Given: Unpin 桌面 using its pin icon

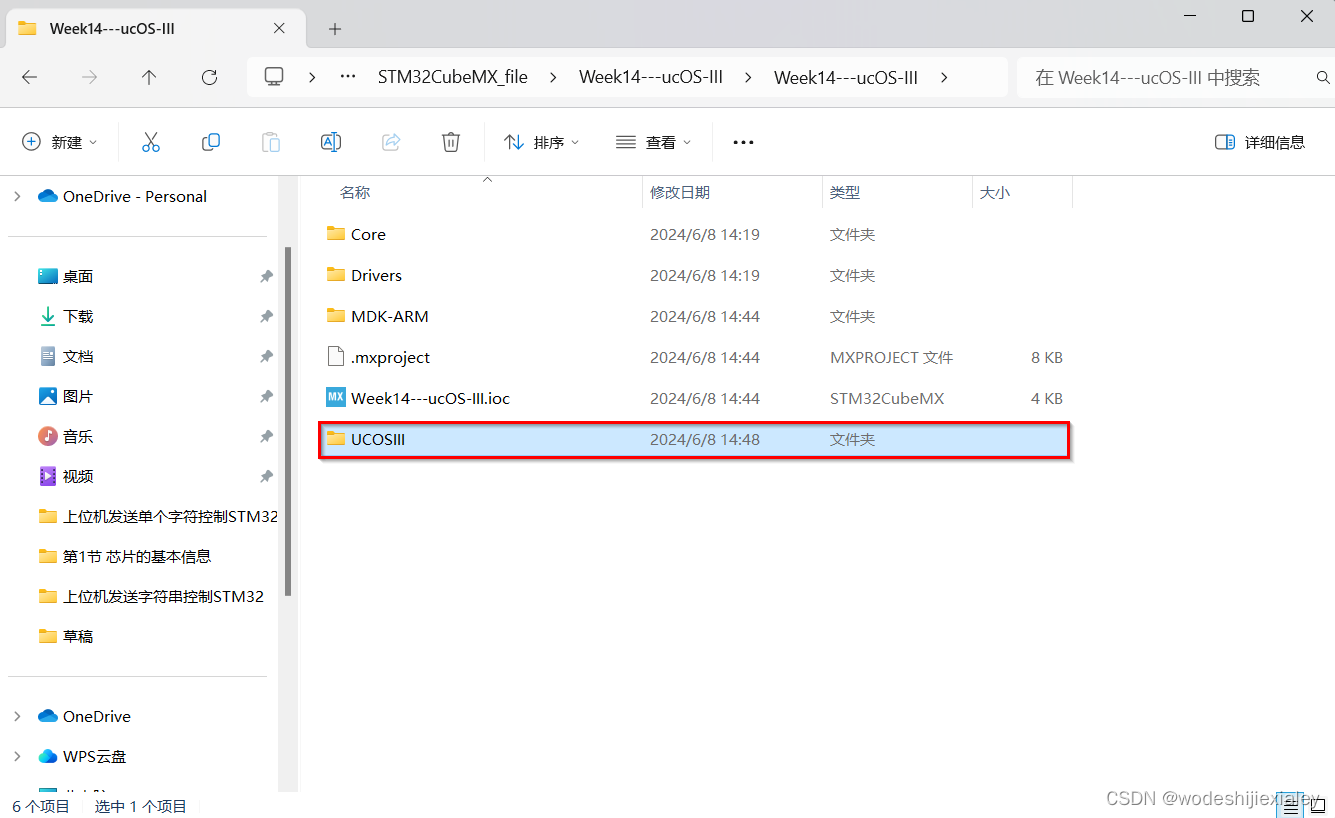Looking at the screenshot, I should pyautogui.click(x=266, y=276).
